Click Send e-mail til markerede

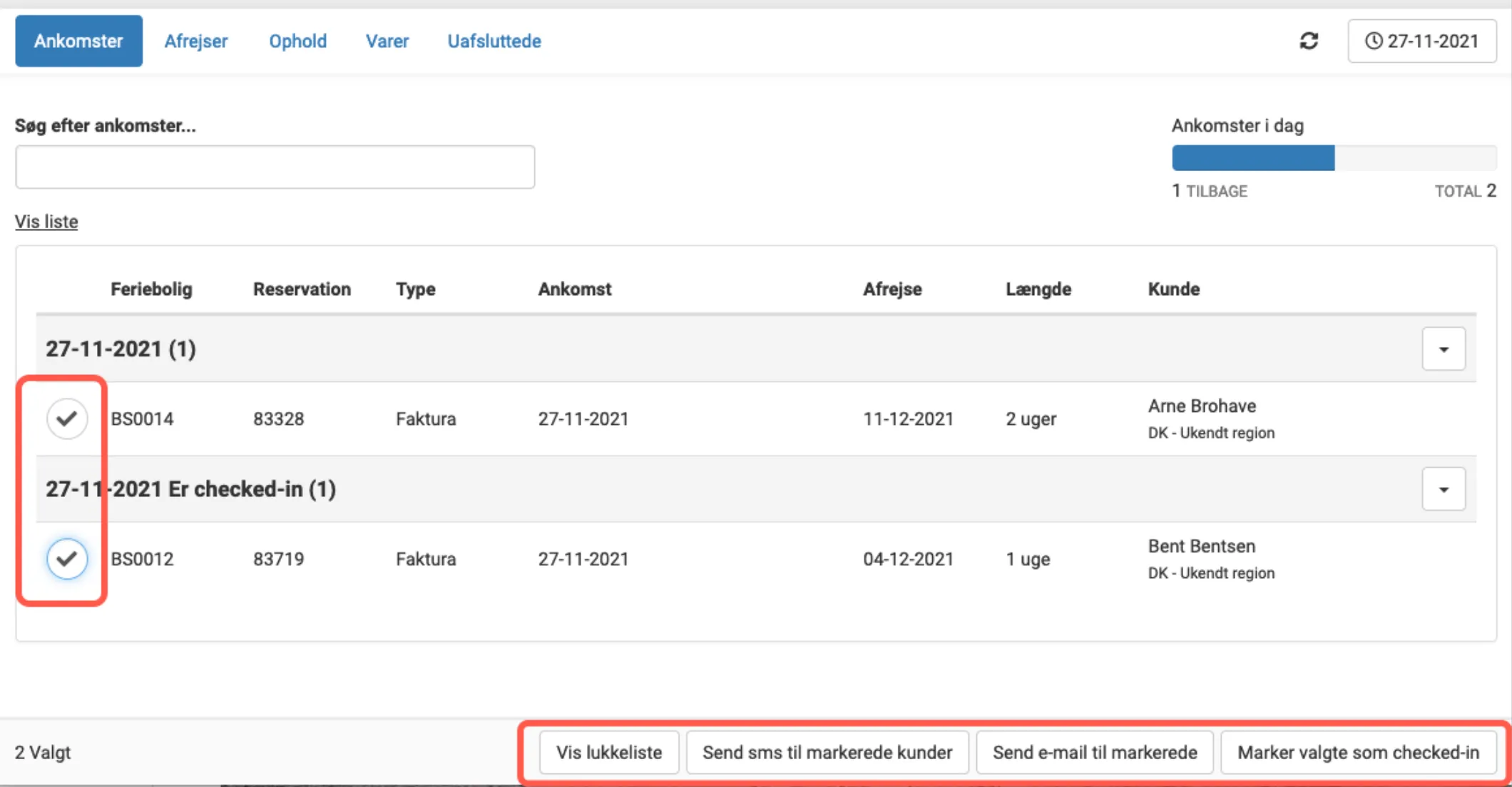tap(1095, 753)
